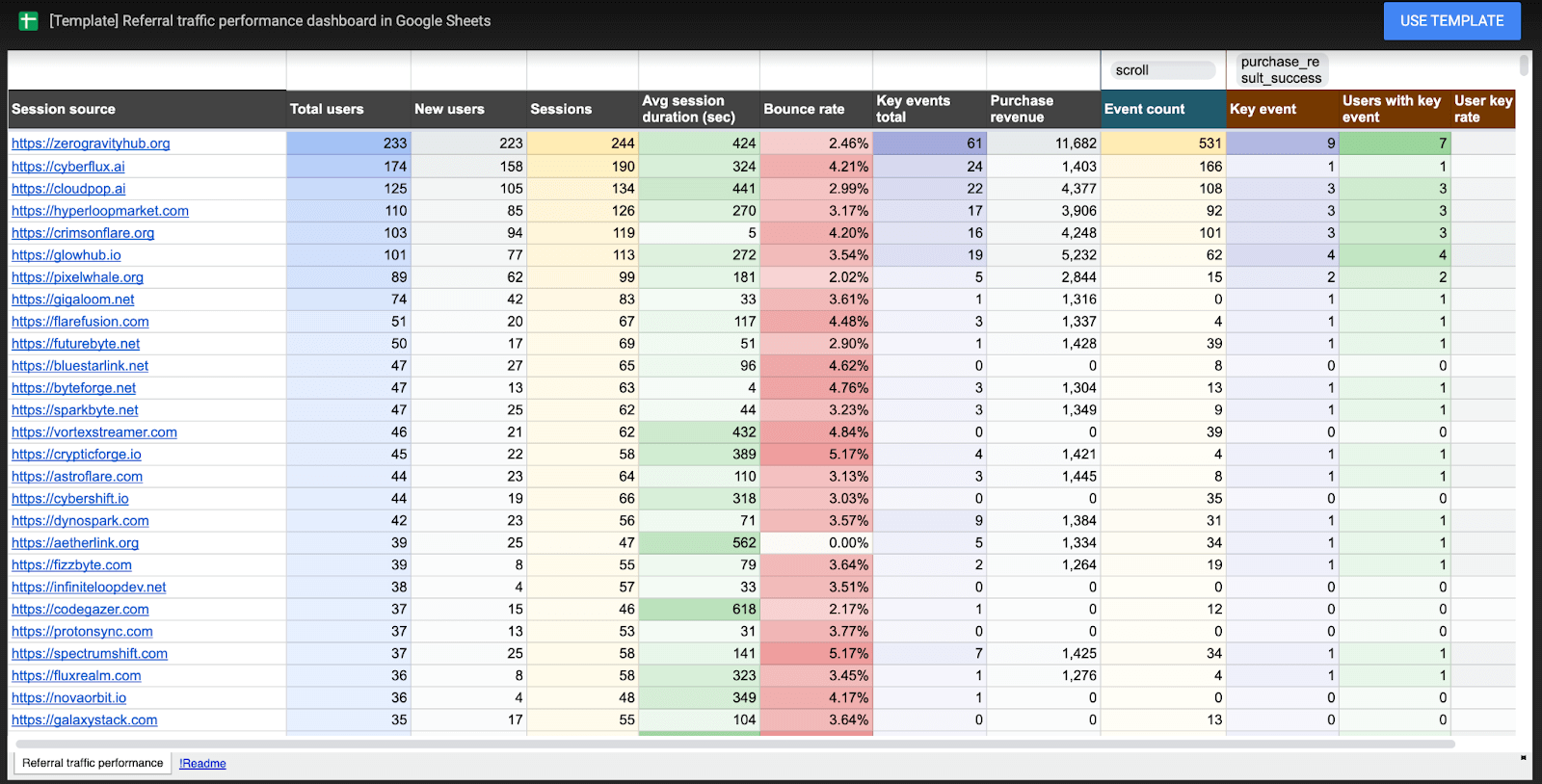Click the 0.00% bounce rate cell
The image size is (1542, 784).
[x=816, y=543]
